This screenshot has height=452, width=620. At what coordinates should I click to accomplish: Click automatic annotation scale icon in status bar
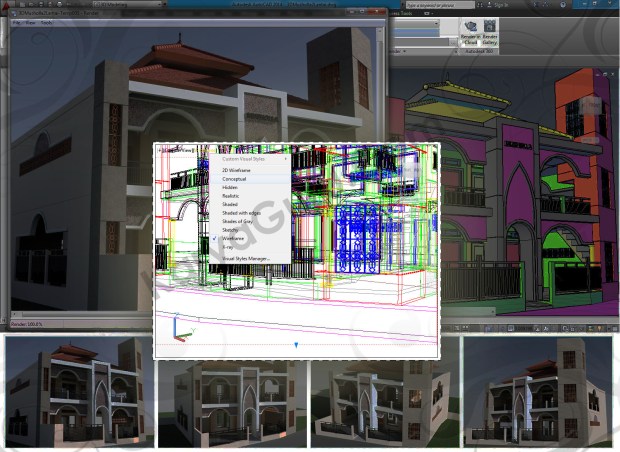point(546,328)
